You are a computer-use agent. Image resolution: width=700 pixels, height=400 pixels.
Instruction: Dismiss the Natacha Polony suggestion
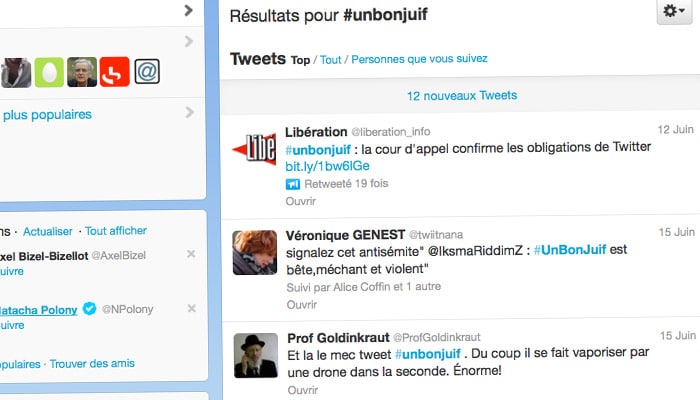pyautogui.click(x=192, y=308)
